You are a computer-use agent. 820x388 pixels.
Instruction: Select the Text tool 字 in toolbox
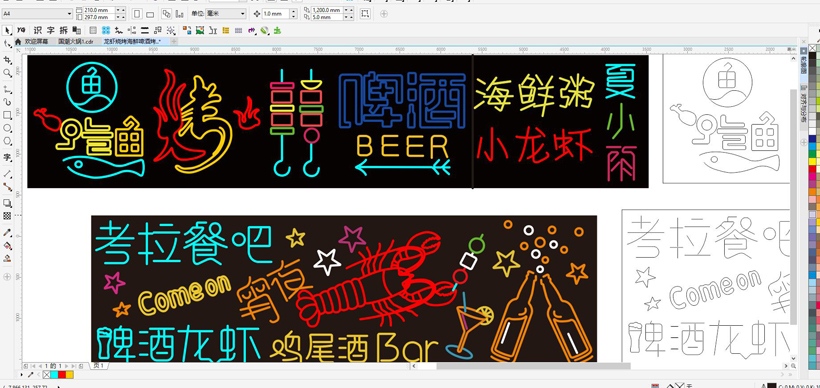7,157
